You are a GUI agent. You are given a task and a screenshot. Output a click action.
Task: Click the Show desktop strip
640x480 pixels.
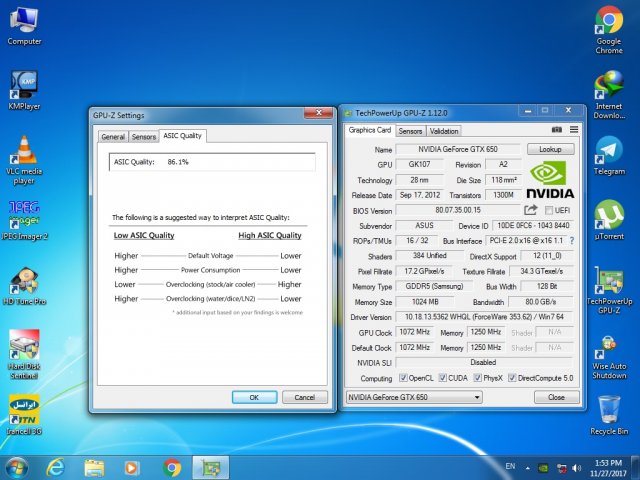[637, 468]
